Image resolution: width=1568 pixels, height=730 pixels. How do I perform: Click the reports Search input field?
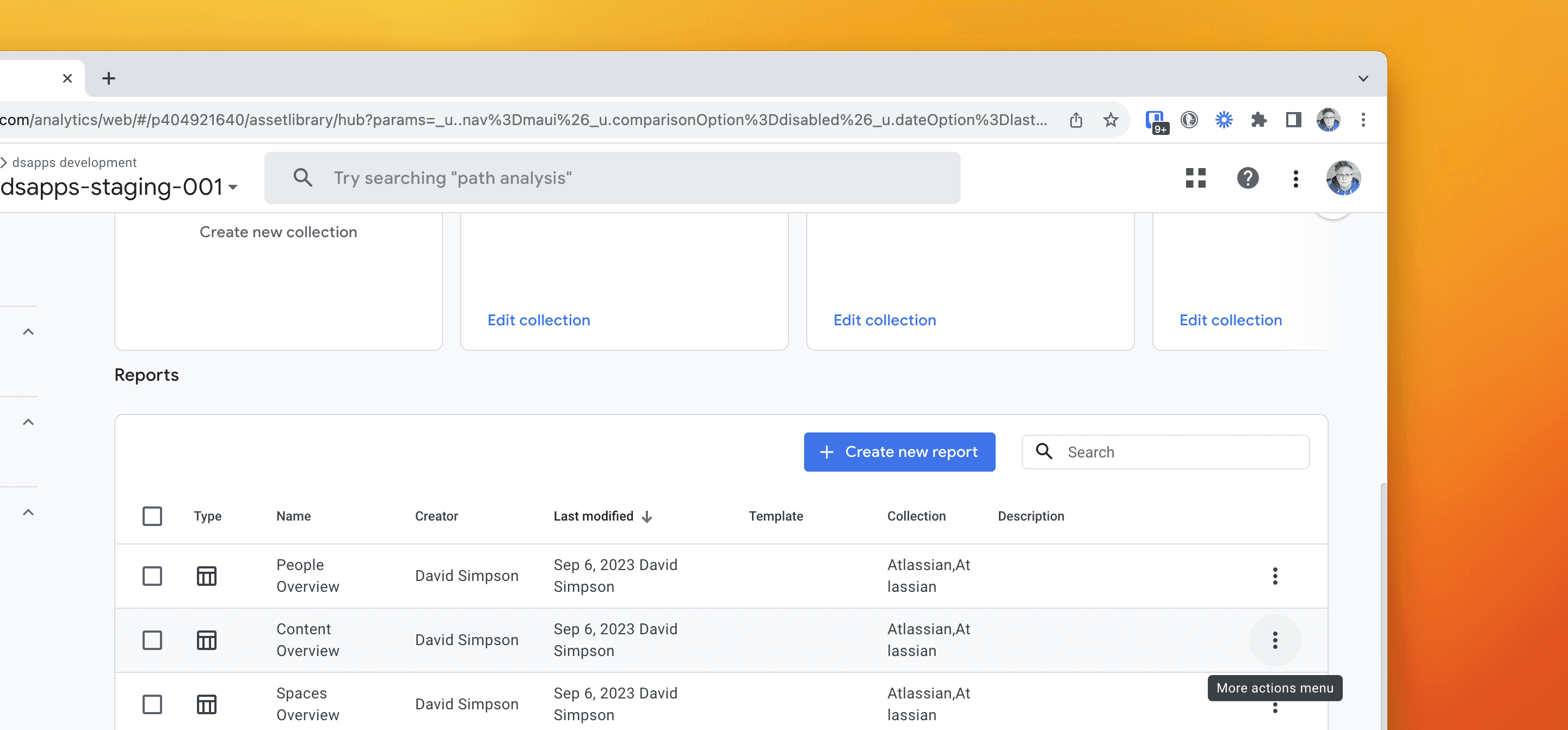tap(1165, 452)
